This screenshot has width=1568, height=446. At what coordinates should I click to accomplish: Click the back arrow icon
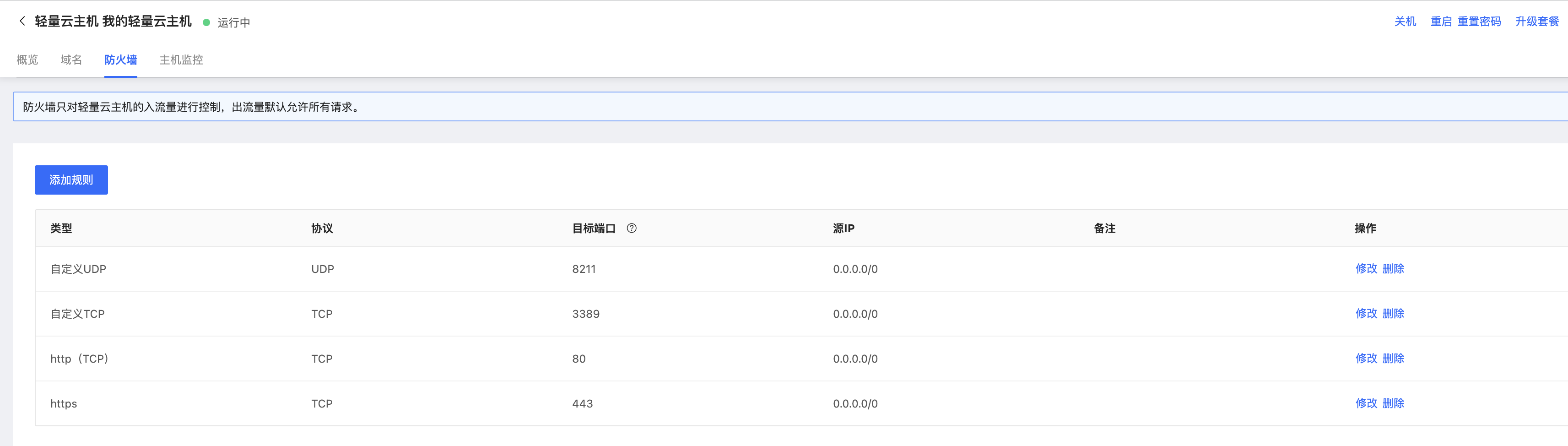tap(22, 22)
